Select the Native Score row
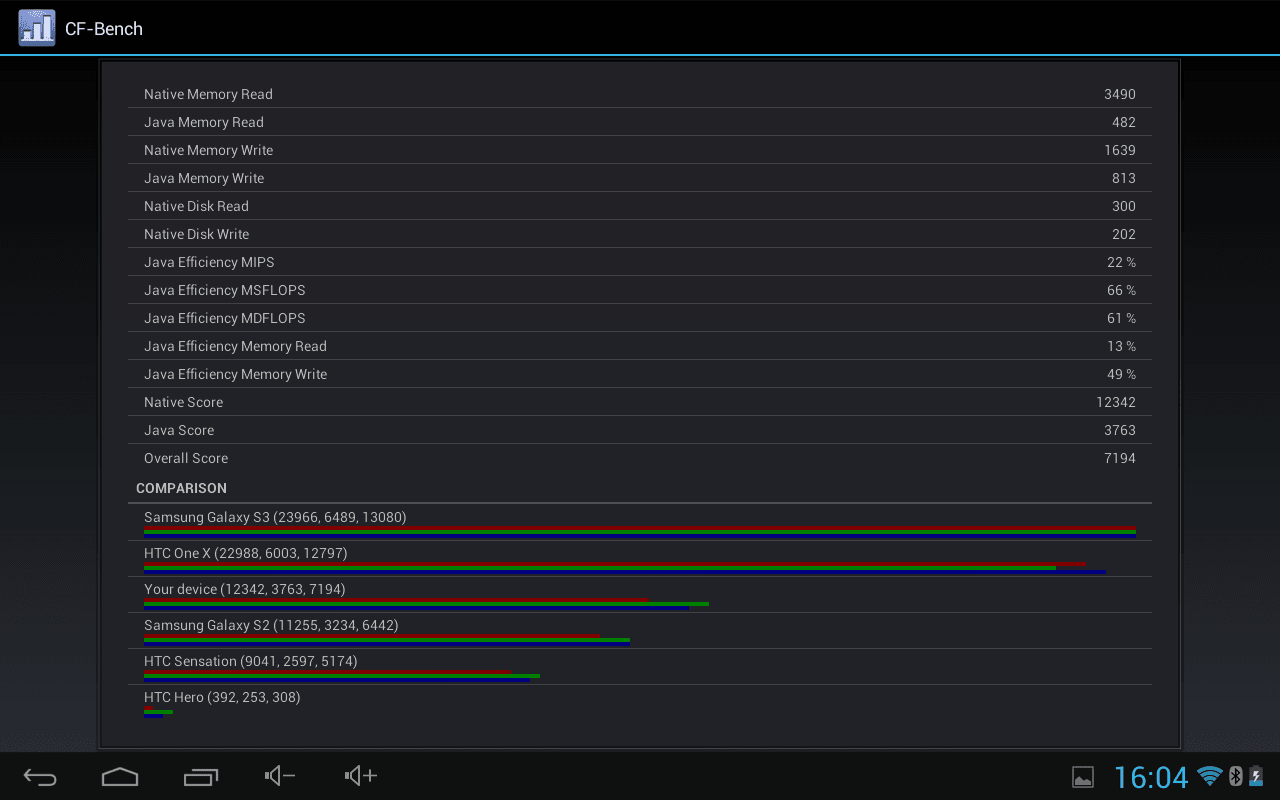This screenshot has height=800, width=1280. tap(640, 402)
